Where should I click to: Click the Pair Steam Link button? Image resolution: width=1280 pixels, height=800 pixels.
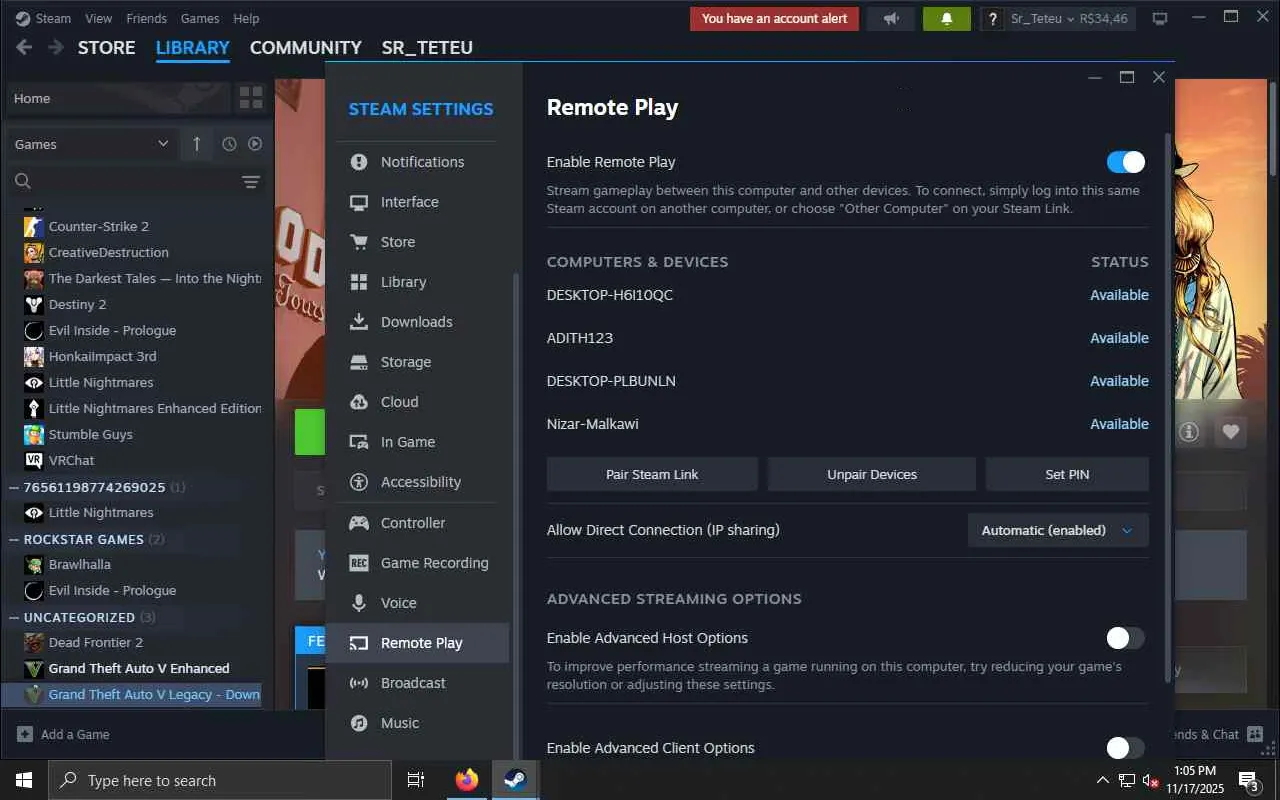click(652, 474)
